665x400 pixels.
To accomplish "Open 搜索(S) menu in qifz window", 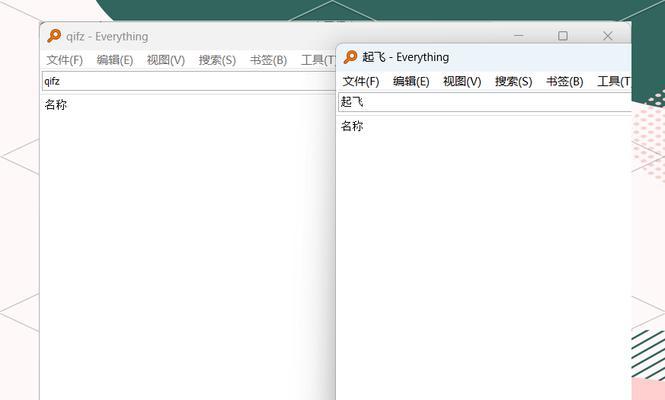I will 217,60.
